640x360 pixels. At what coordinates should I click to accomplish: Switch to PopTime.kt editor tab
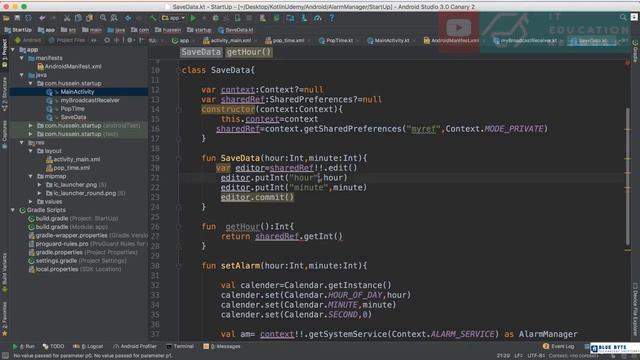(x=336, y=40)
